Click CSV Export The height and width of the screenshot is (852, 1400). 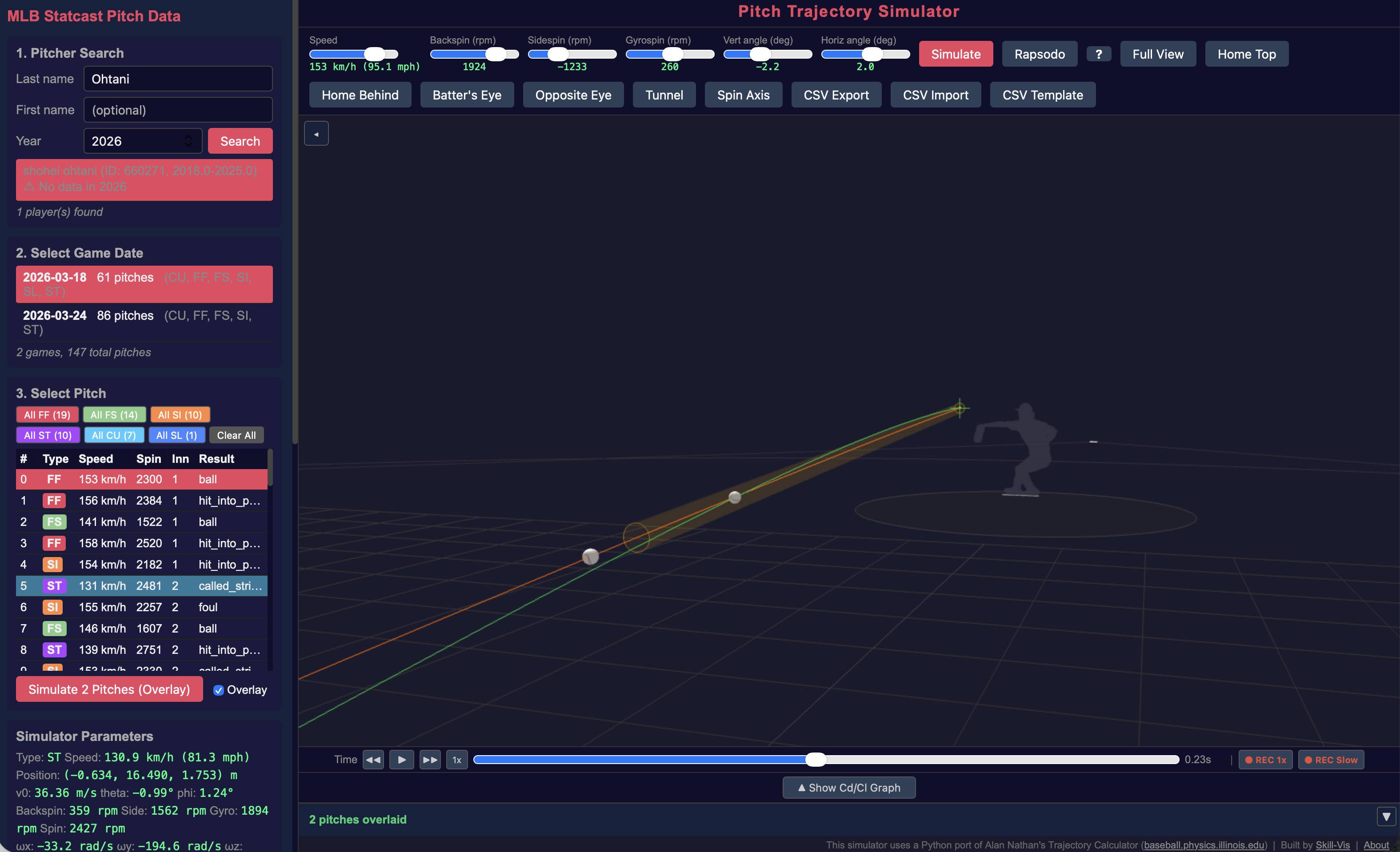[x=836, y=95]
